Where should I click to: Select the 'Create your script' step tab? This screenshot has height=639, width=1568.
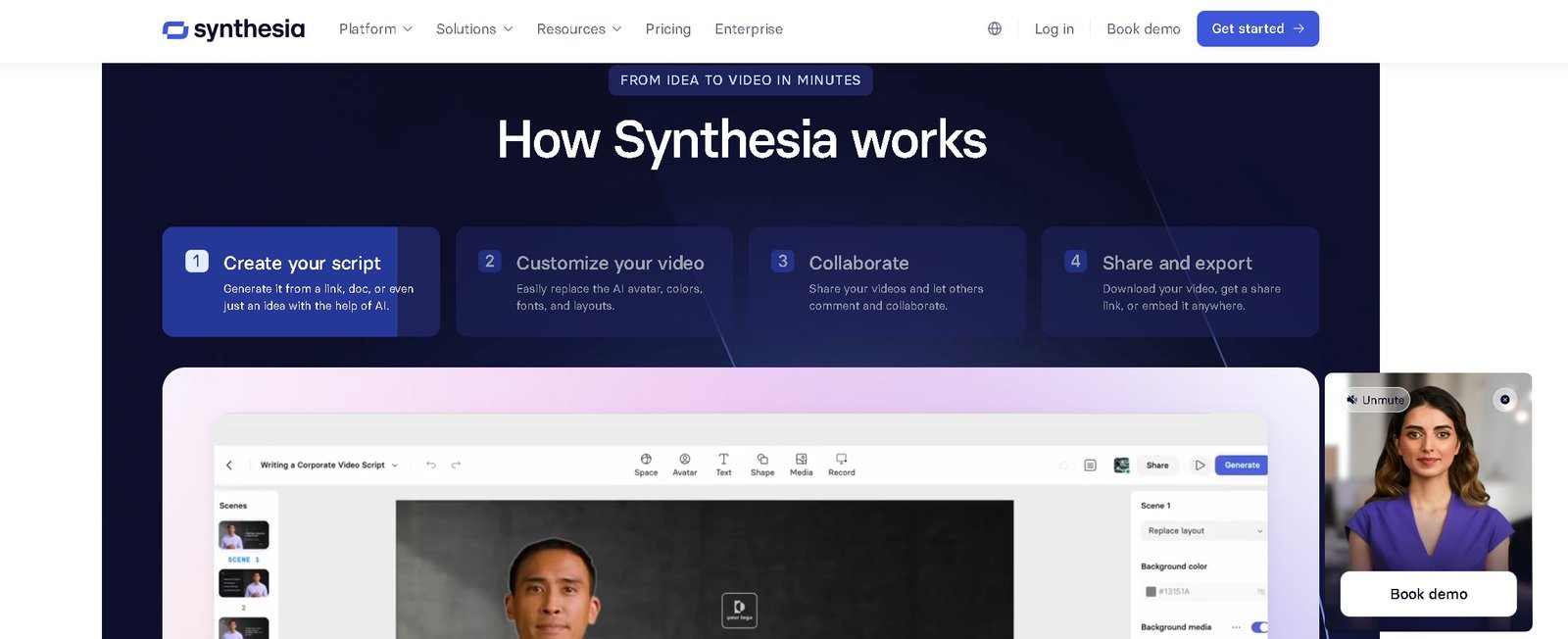[x=301, y=282]
